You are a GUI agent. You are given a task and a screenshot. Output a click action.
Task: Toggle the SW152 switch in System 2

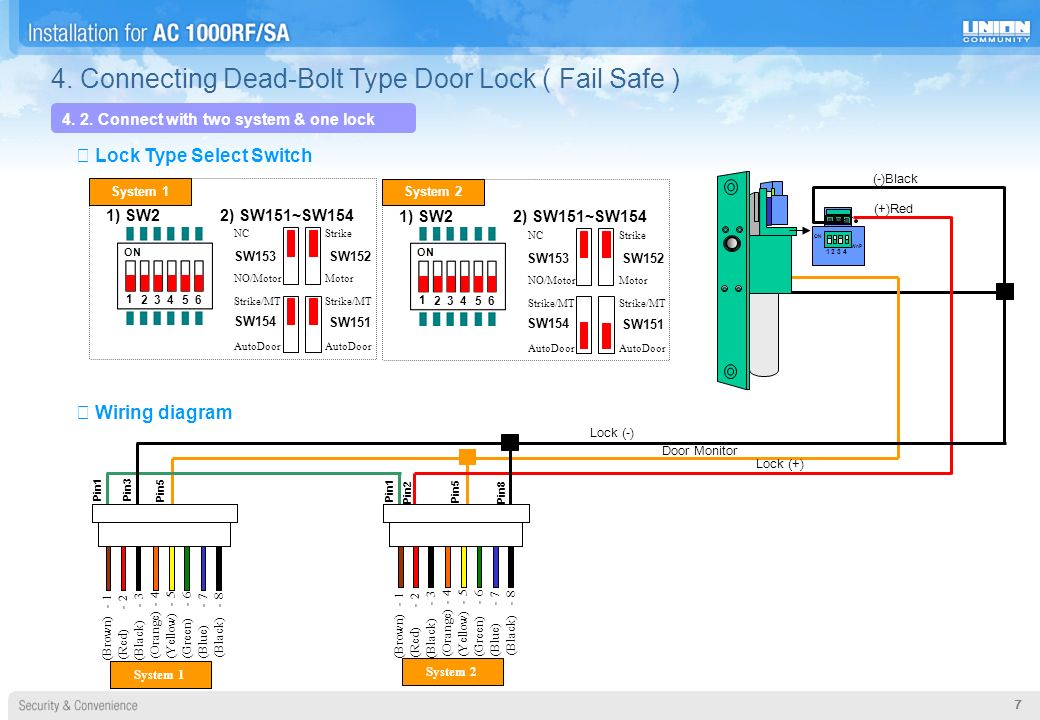(606, 257)
